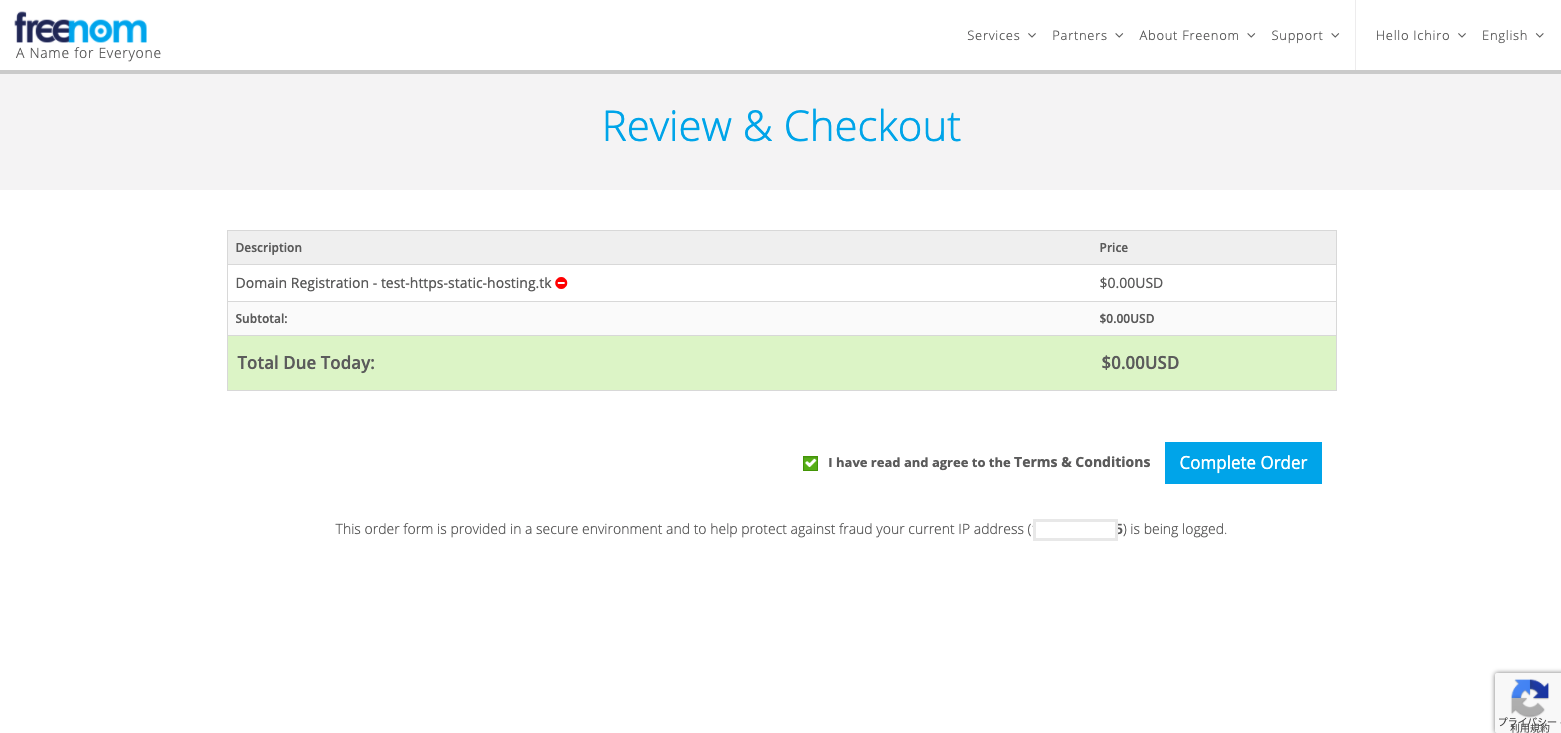1561x733 pixels.
Task: Change language via English dropdown
Action: click(1513, 35)
